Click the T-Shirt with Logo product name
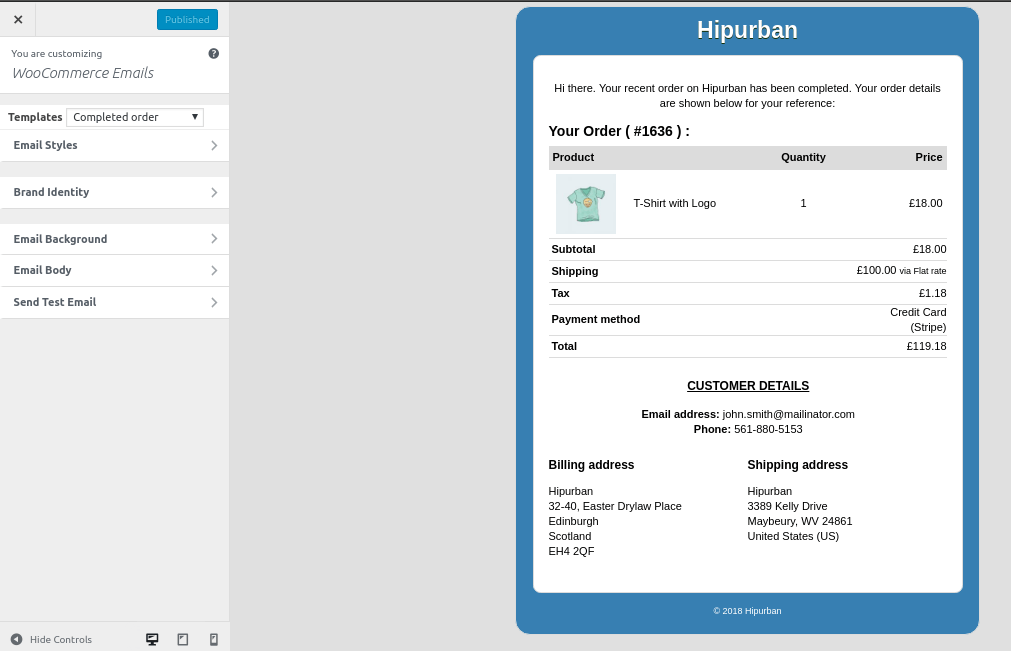Image resolution: width=1011 pixels, height=651 pixels. pyautogui.click(x=674, y=204)
